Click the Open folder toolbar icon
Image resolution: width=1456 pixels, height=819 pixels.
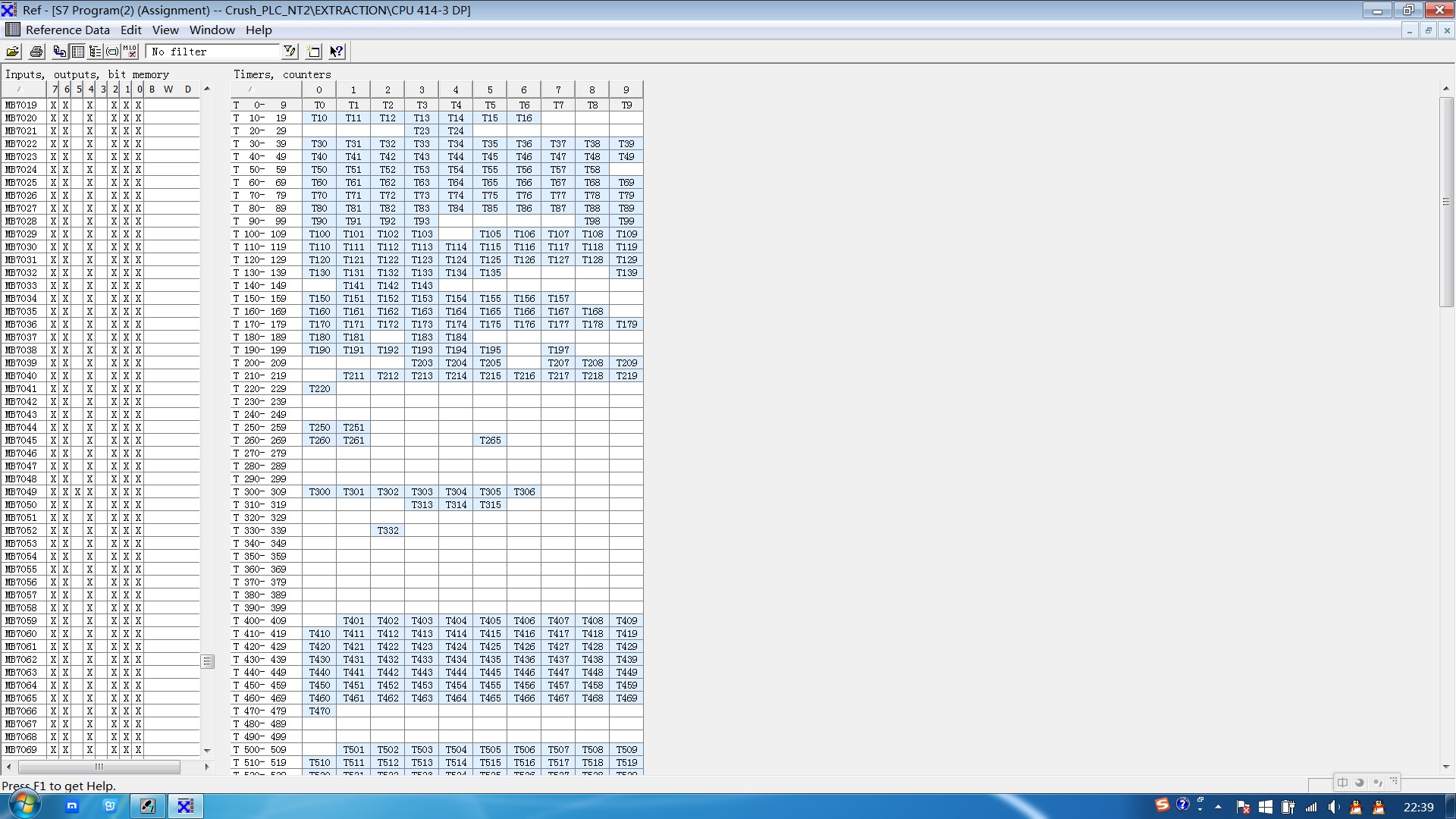[13, 52]
